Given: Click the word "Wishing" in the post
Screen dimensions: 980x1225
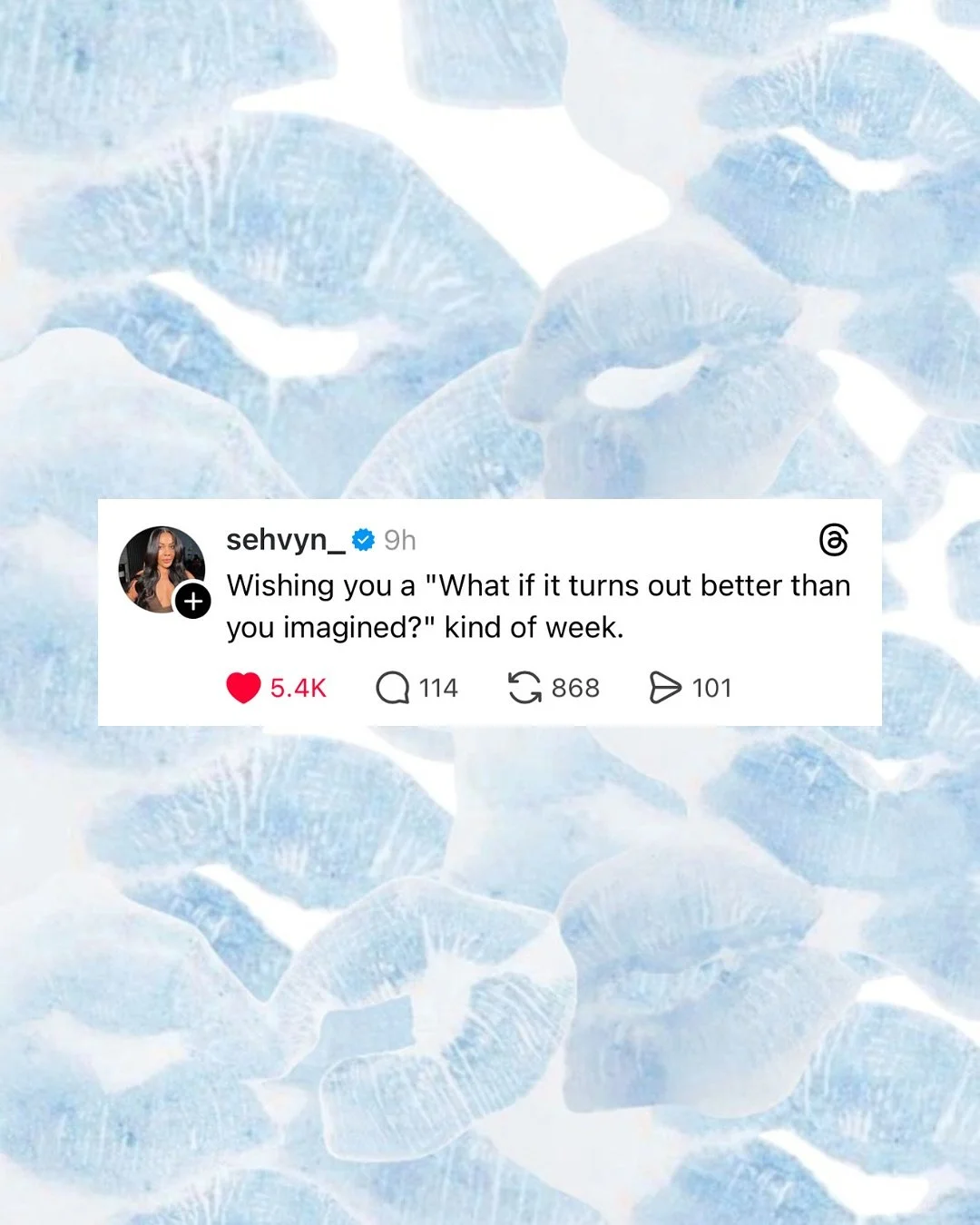Looking at the screenshot, I should tap(280, 586).
